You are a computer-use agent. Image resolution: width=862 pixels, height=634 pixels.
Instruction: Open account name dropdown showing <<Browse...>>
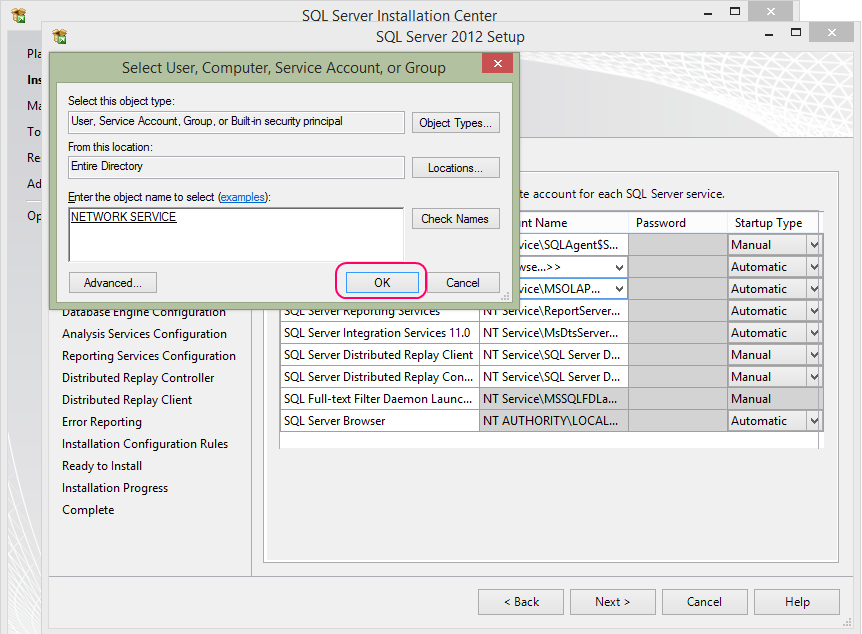619,267
